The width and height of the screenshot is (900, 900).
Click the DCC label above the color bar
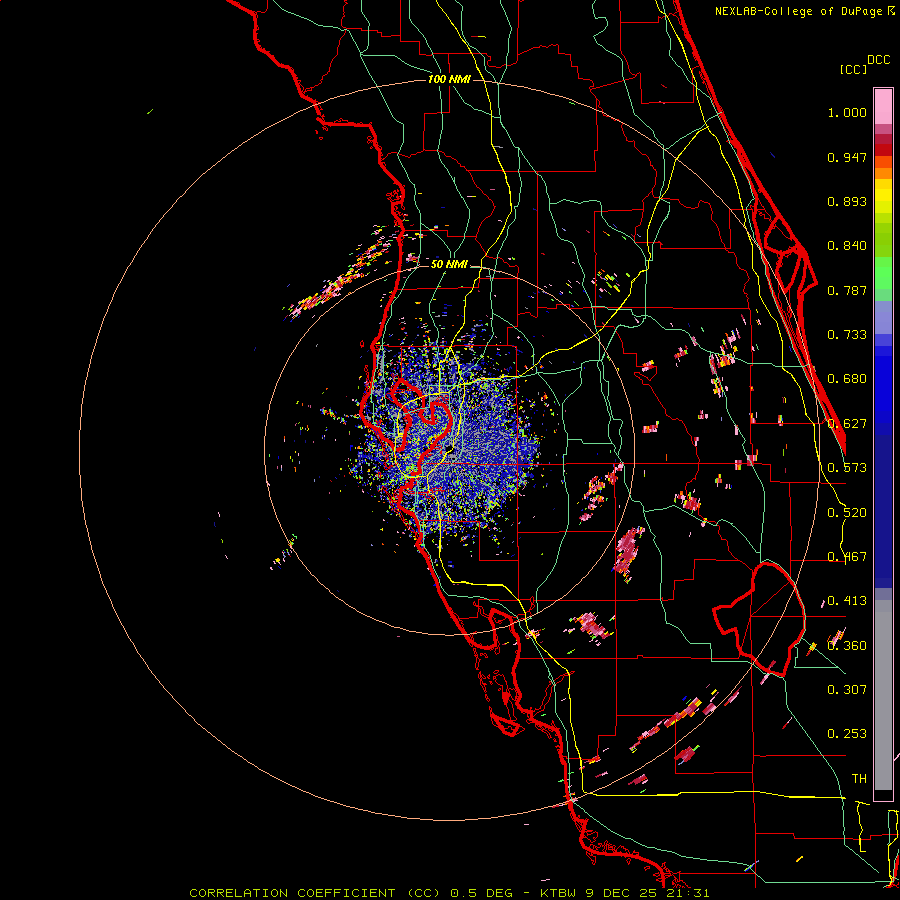point(878,60)
